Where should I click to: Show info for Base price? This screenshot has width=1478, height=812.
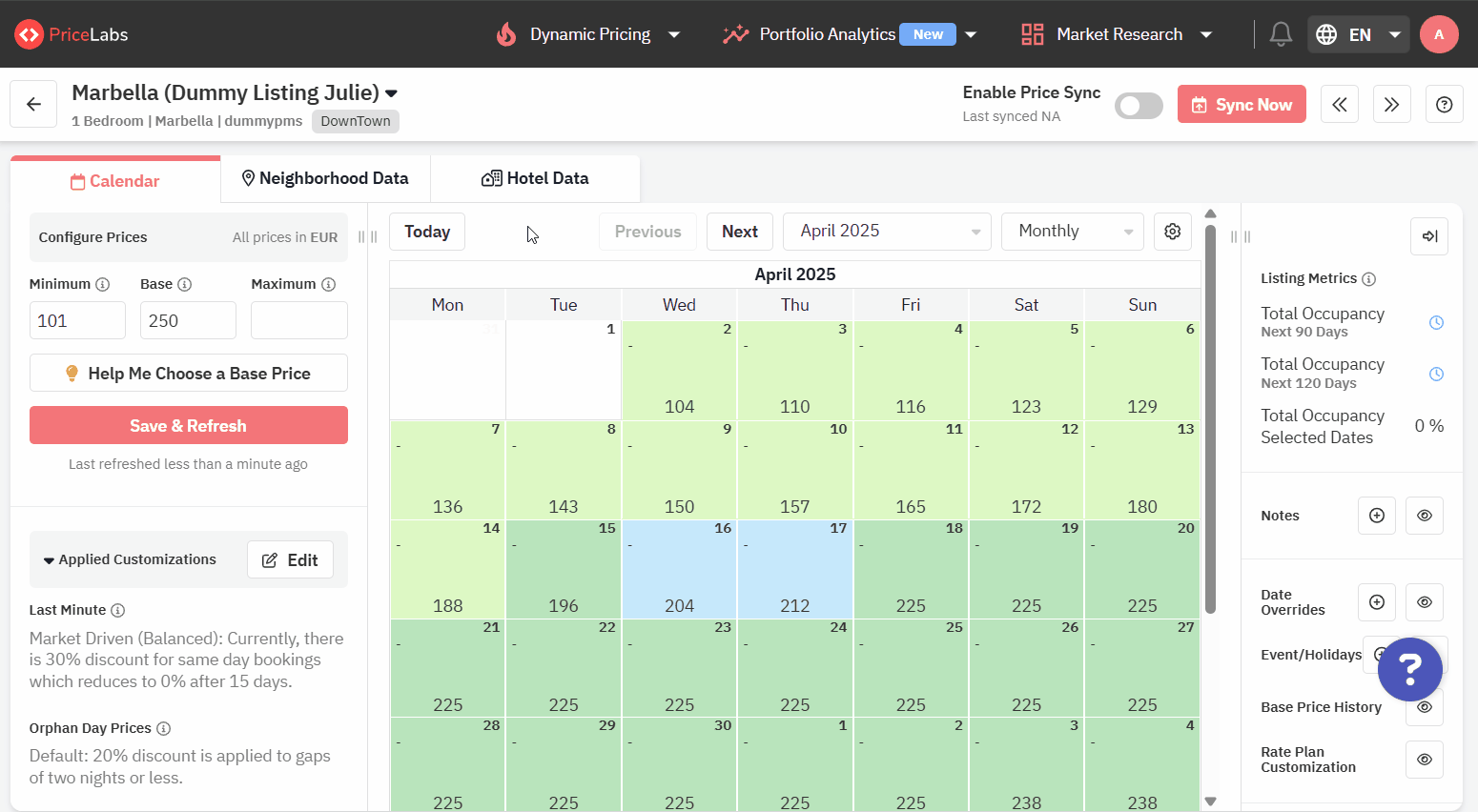point(185,284)
